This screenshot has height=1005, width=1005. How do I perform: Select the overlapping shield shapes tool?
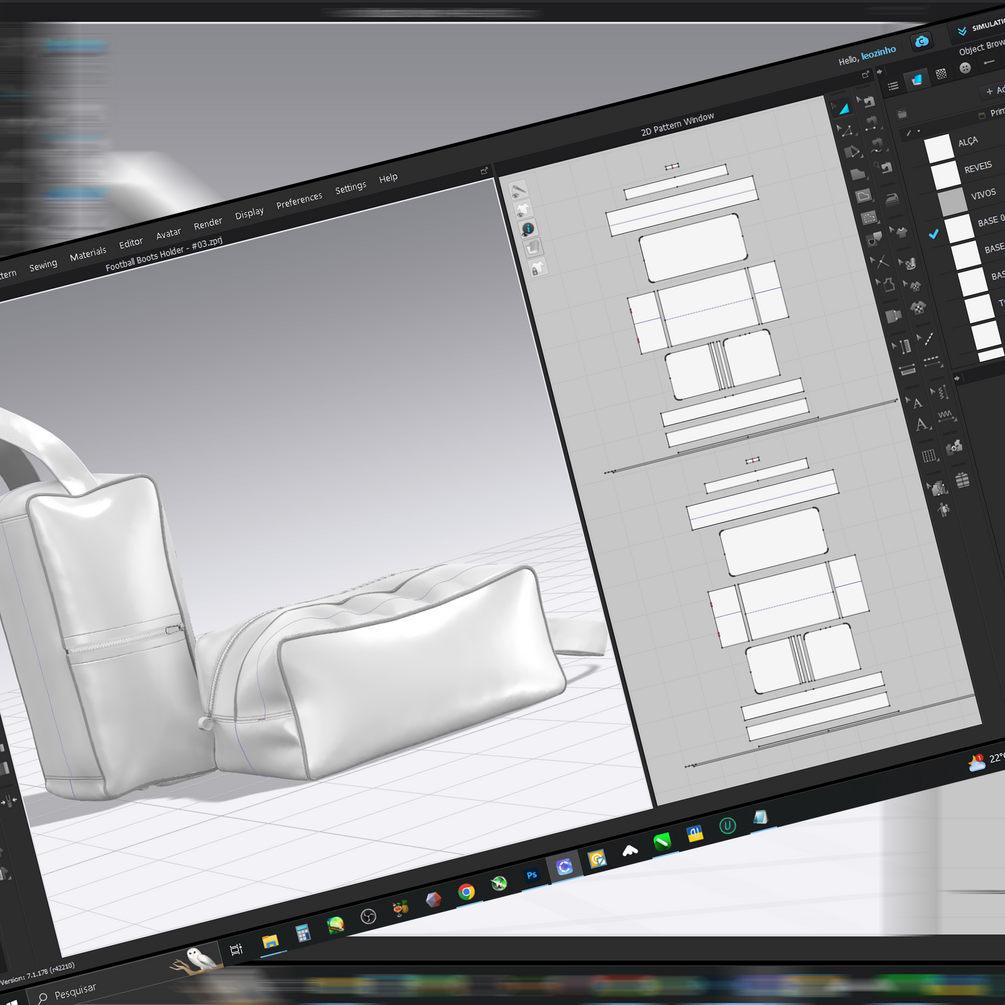pyautogui.click(x=874, y=238)
